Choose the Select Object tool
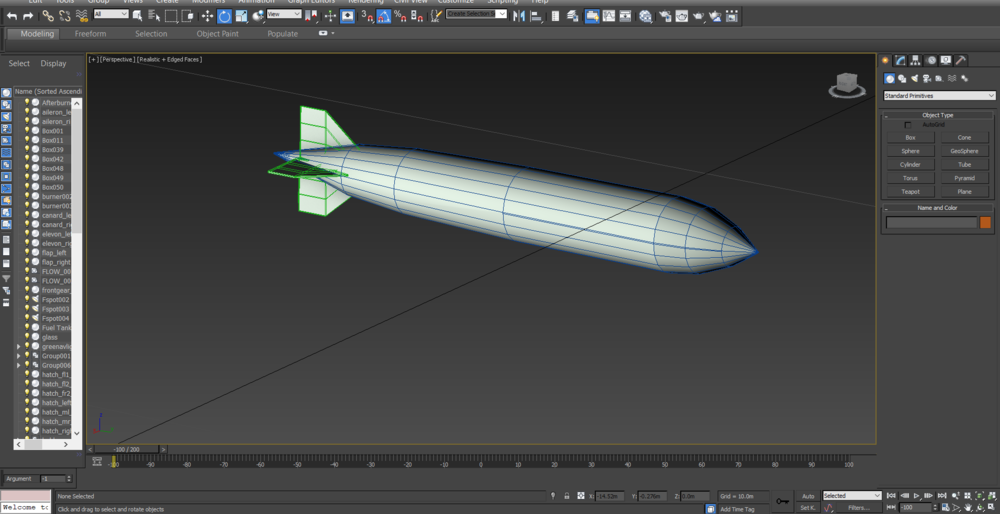 [137, 16]
